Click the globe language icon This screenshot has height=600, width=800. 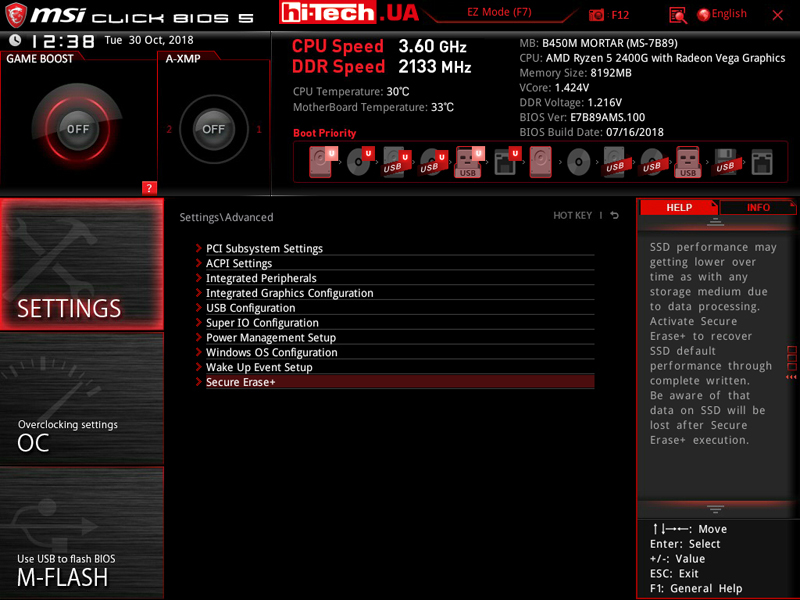[x=704, y=15]
